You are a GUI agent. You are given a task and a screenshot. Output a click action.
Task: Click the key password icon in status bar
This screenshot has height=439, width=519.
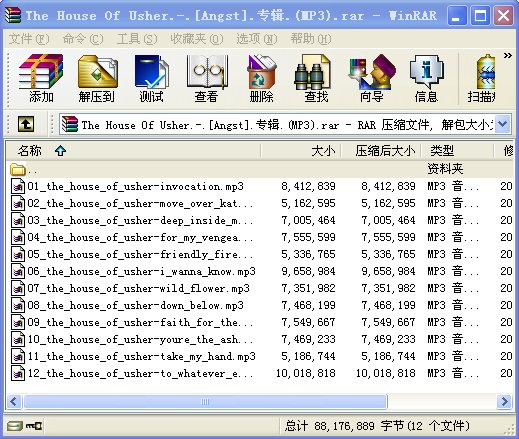coord(34,426)
